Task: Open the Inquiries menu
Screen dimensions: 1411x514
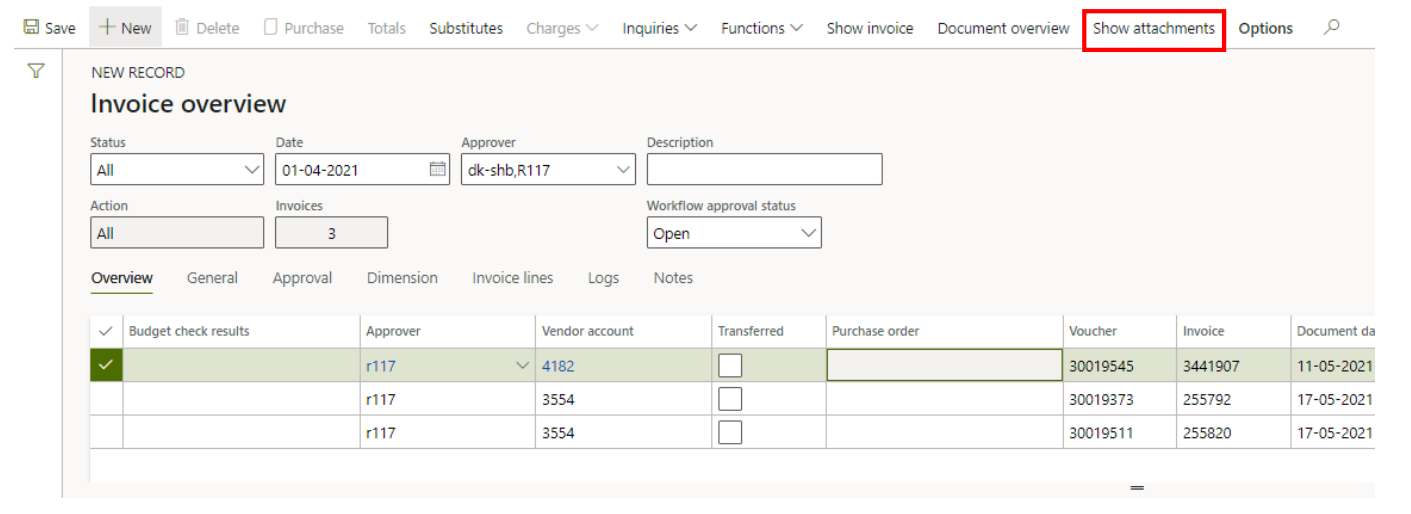Action: [659, 28]
